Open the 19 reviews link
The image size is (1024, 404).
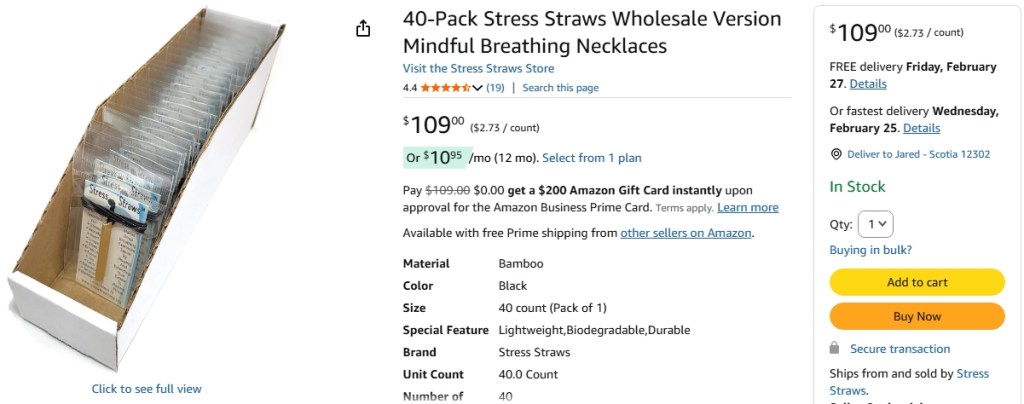495,88
